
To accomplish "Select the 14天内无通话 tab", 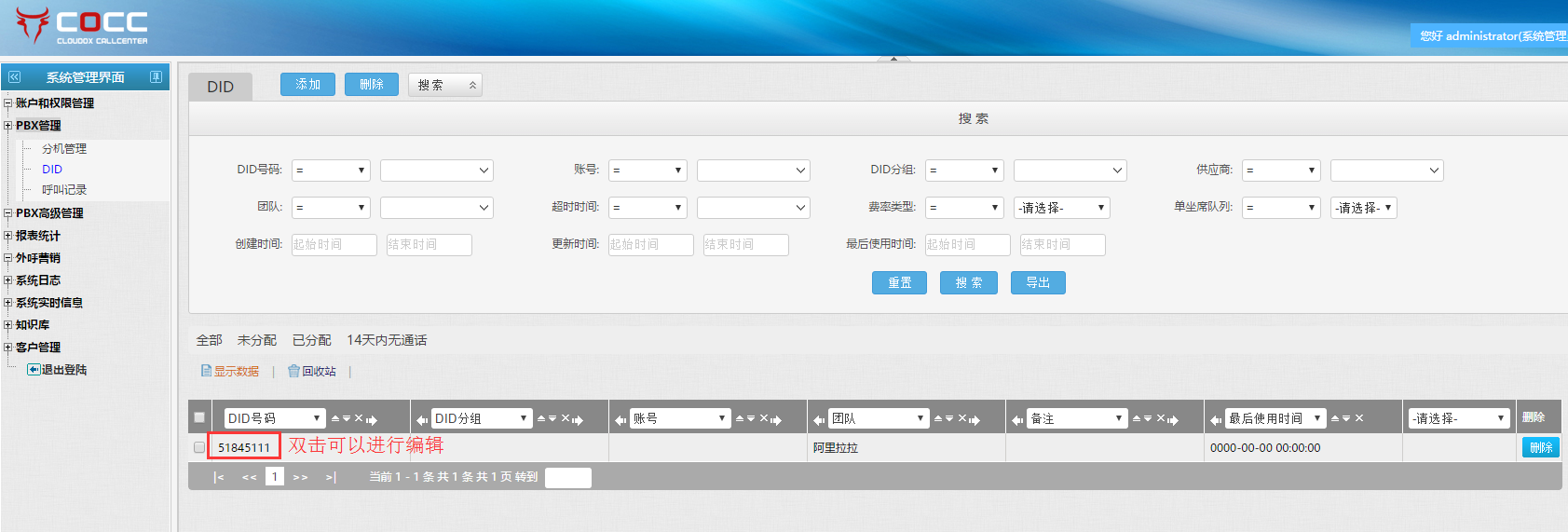I will tap(387, 340).
